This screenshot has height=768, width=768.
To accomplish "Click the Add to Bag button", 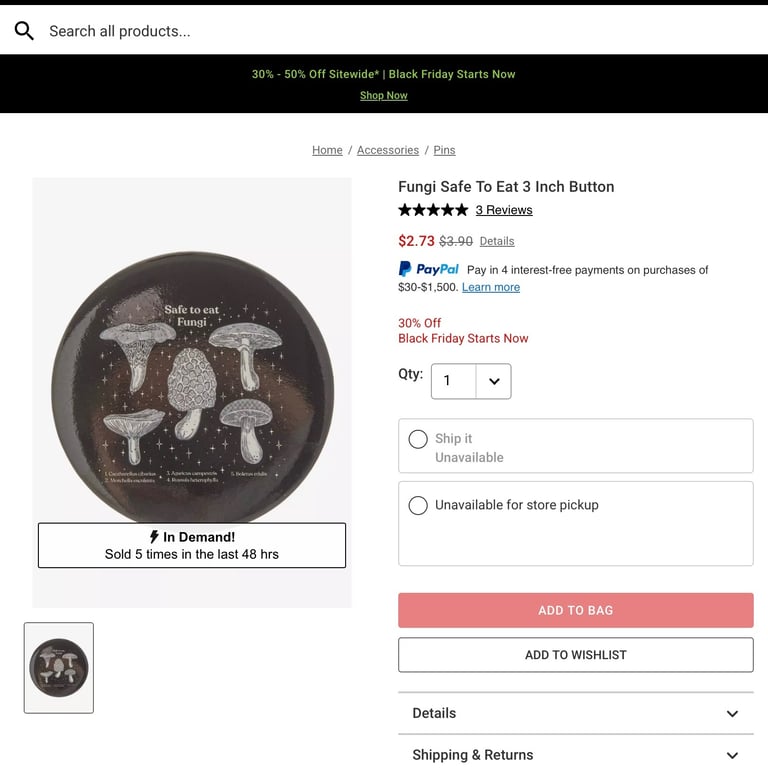I will [x=575, y=610].
